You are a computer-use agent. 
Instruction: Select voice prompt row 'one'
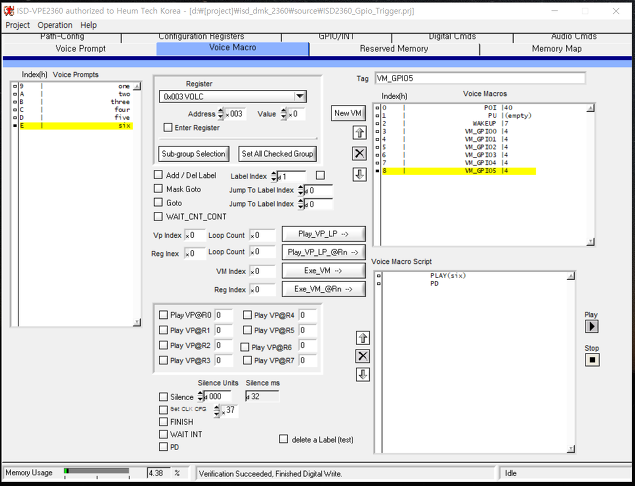click(76, 86)
